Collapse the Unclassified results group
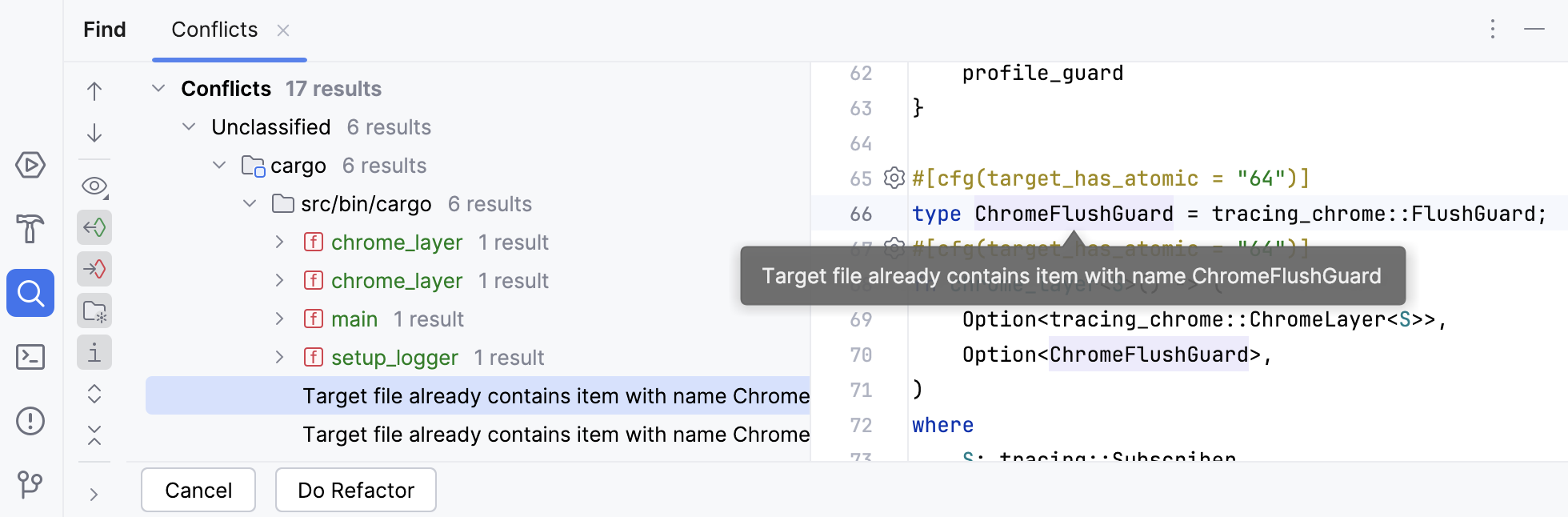 click(189, 127)
